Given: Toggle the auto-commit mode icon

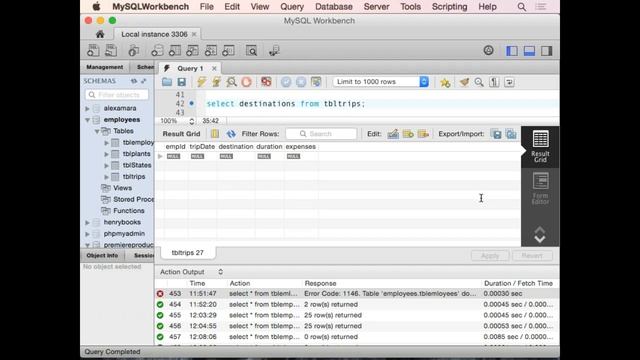Looking at the screenshot, I should (x=316, y=82).
